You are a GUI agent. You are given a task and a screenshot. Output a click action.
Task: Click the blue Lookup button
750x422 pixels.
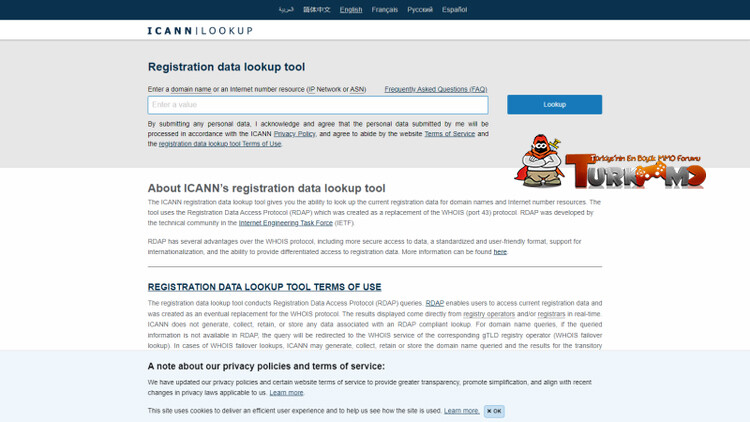[x=554, y=104]
